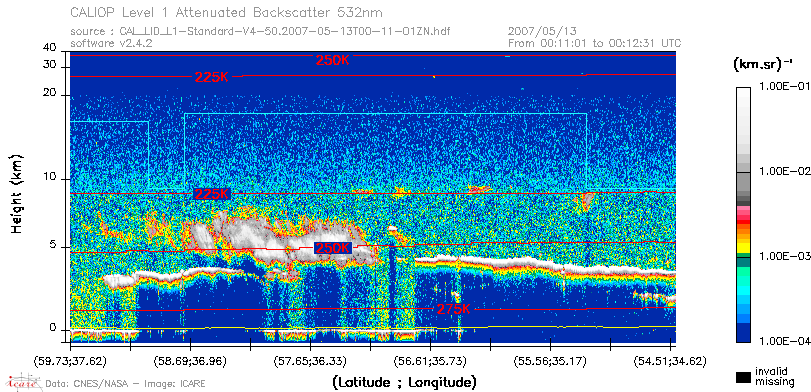Click the 225K label with blue background
Image resolution: width=811 pixels, height=392 pixels.
tap(212, 194)
